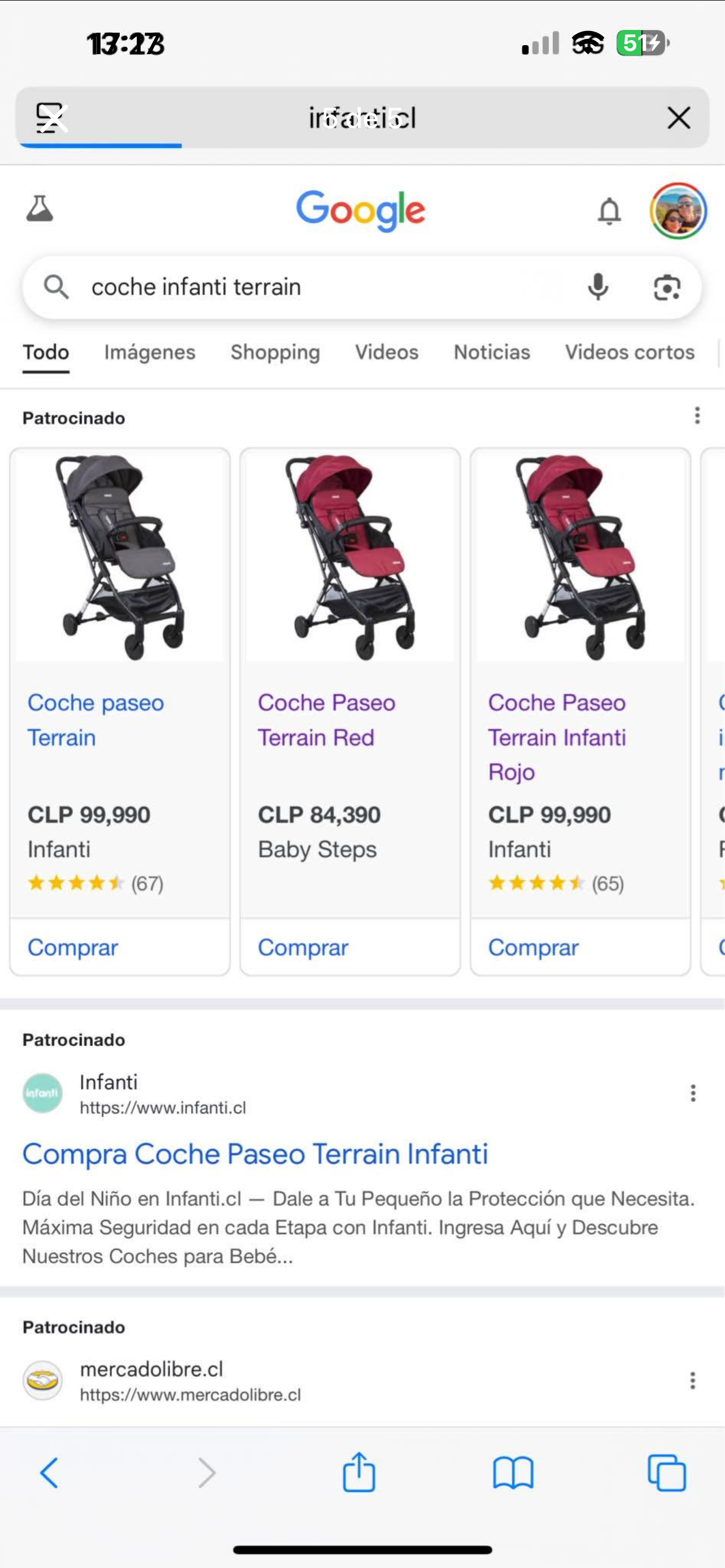This screenshot has width=725, height=1568.
Task: Tap the notifications bell icon
Action: pyautogui.click(x=609, y=211)
